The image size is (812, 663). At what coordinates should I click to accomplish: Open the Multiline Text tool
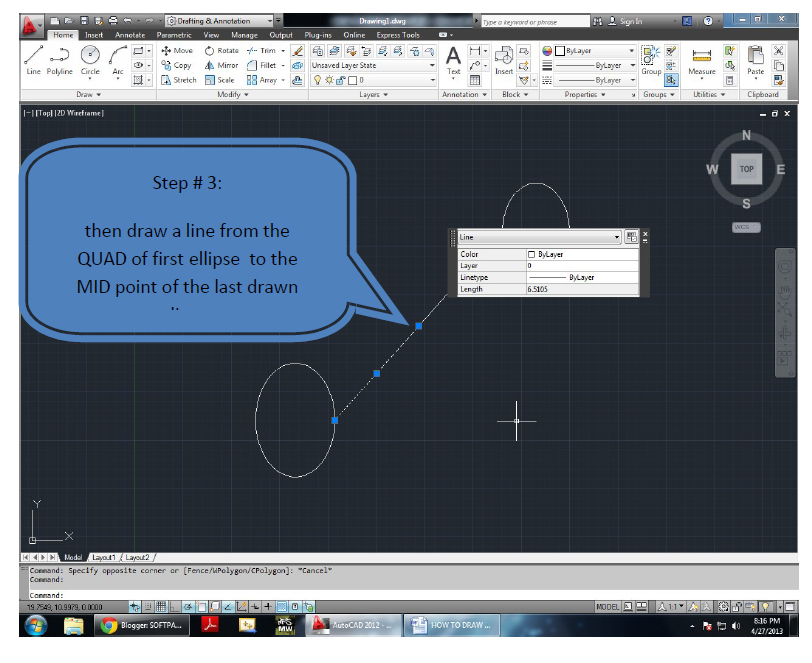click(x=452, y=58)
